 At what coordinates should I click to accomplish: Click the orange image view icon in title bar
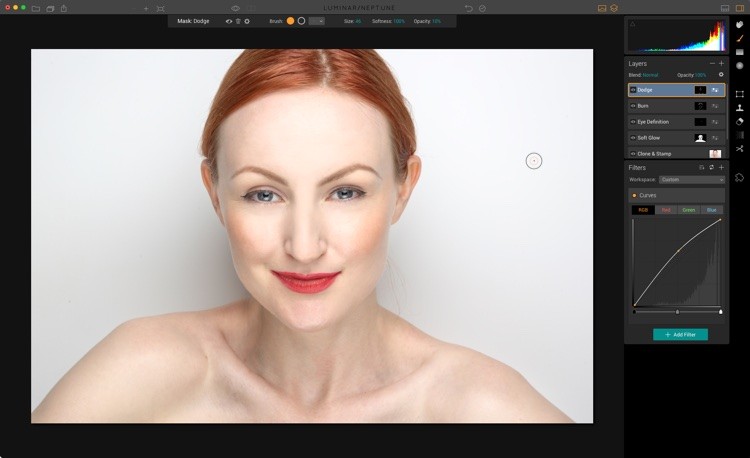tap(602, 8)
